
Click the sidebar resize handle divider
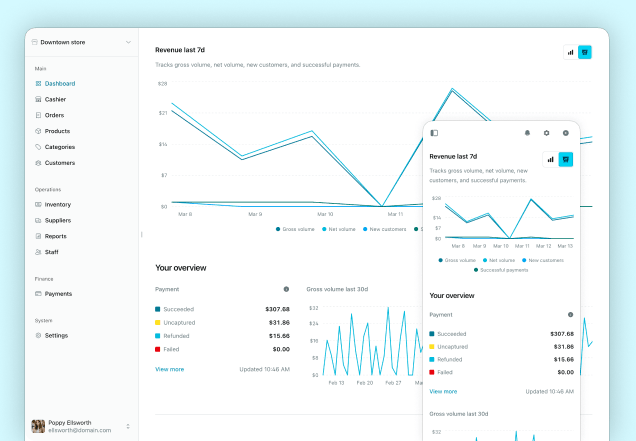coord(141,234)
